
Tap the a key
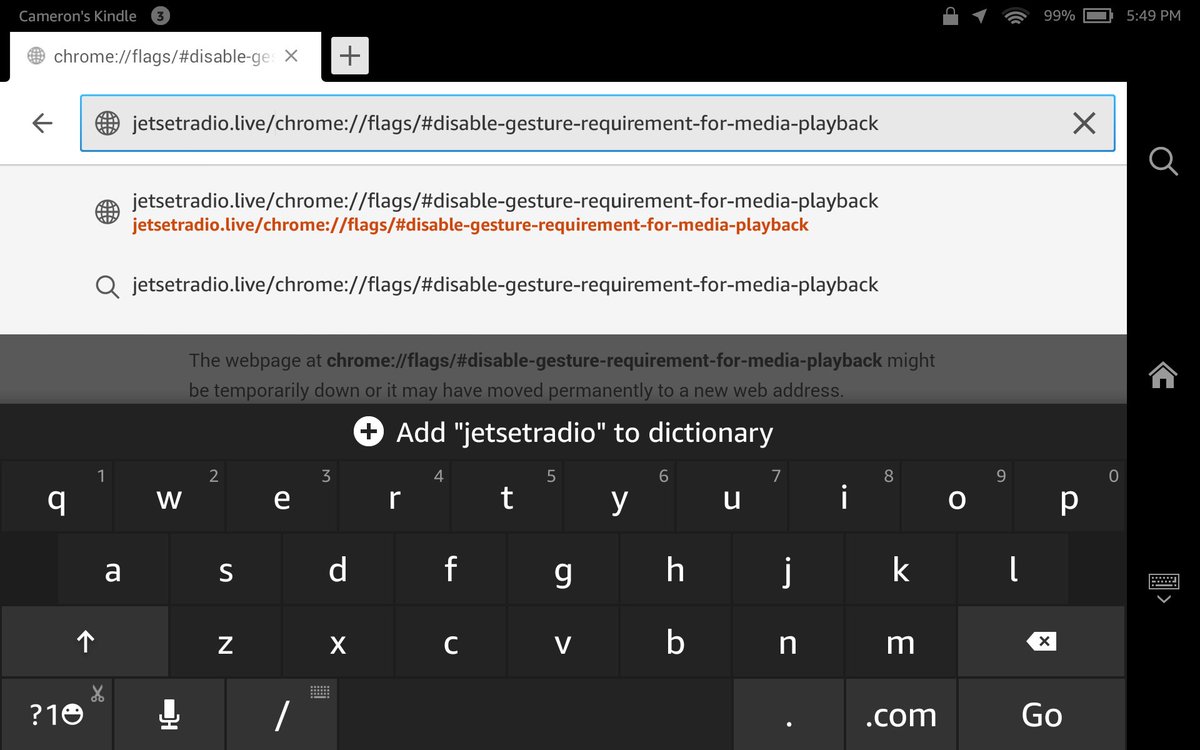[x=113, y=570]
